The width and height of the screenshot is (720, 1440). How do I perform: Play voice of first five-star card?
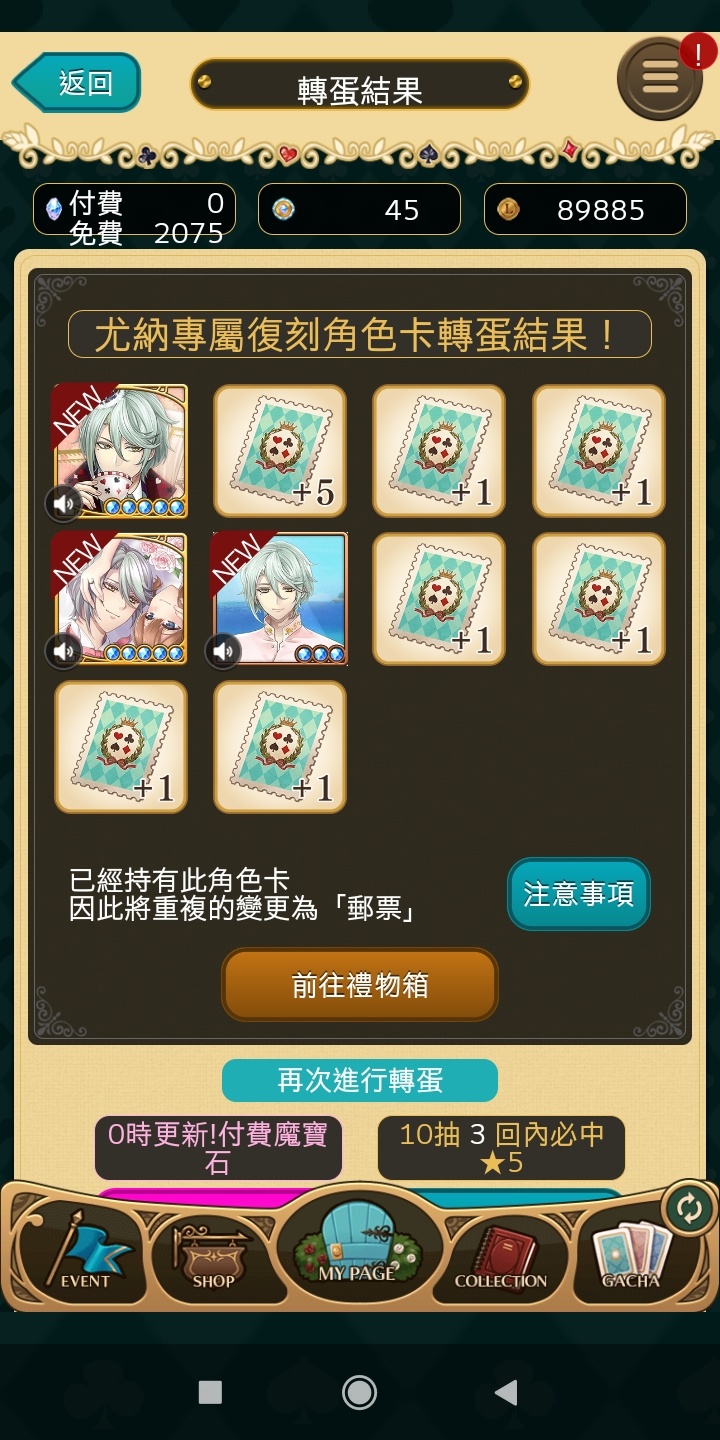[x=64, y=503]
